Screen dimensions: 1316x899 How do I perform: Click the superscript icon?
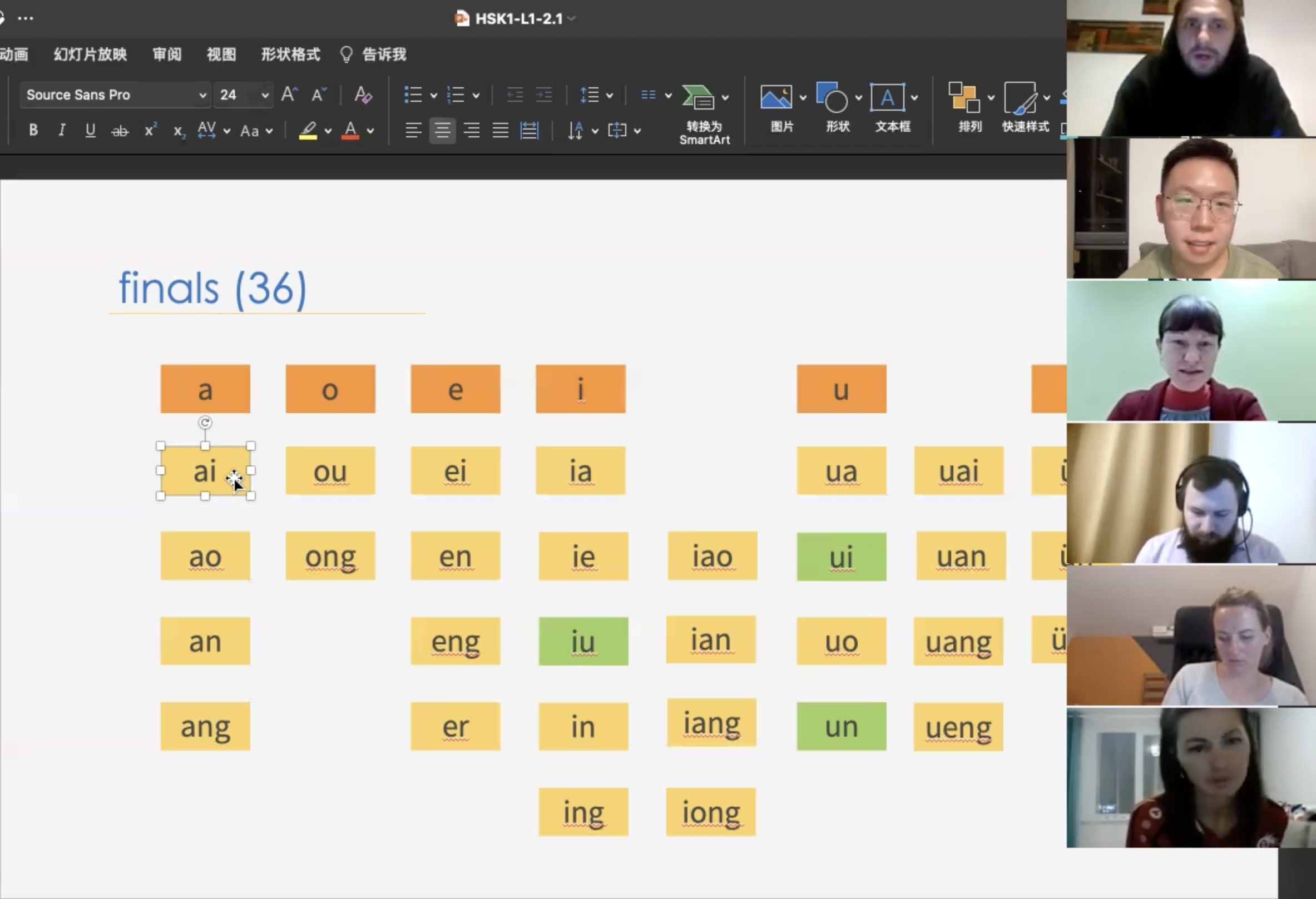[150, 130]
